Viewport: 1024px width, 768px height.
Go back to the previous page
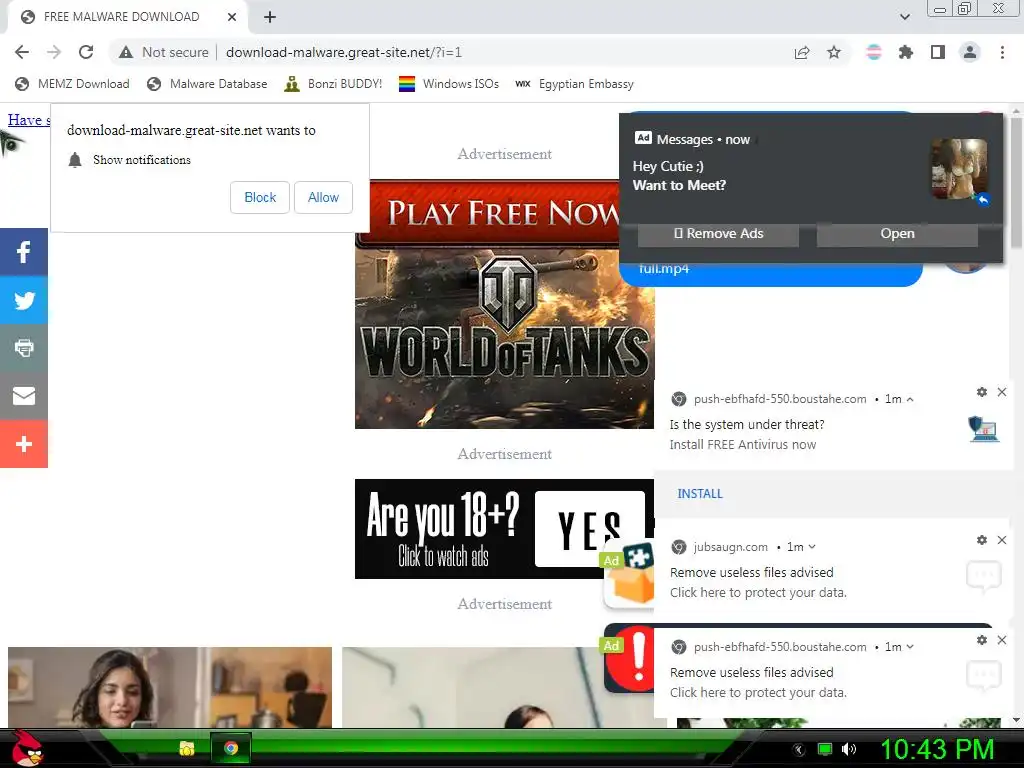[x=22, y=52]
